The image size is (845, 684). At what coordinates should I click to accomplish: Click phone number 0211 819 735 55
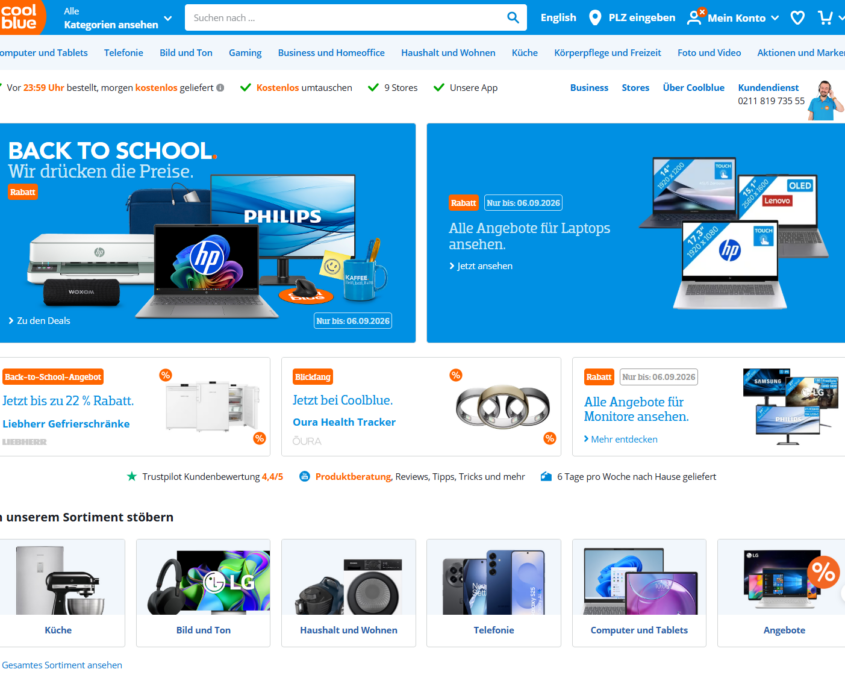pyautogui.click(x=771, y=101)
